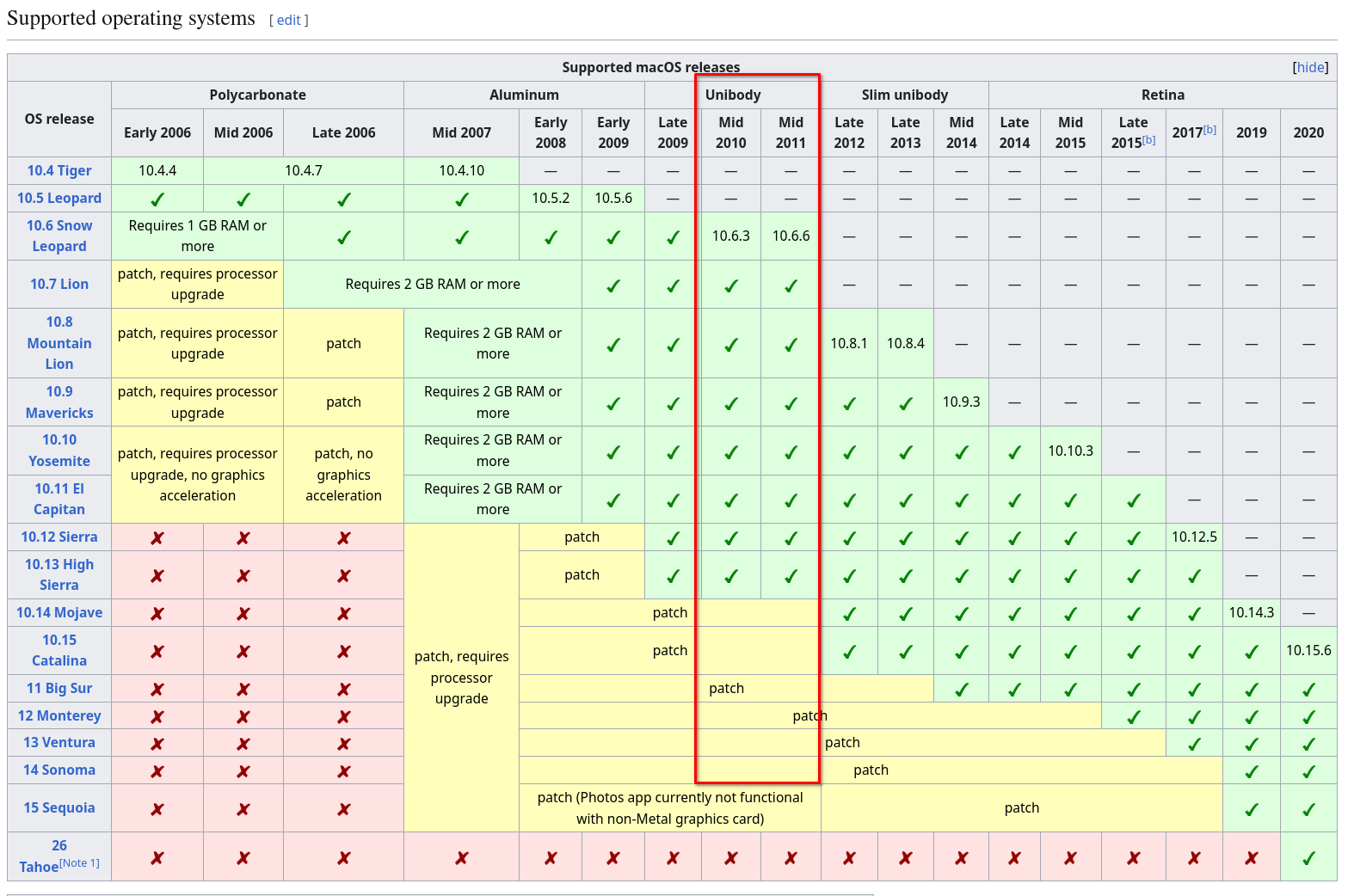Screen dimensions: 1354x896
Task: Open the 10.12 Sierra link
Action: [59, 537]
